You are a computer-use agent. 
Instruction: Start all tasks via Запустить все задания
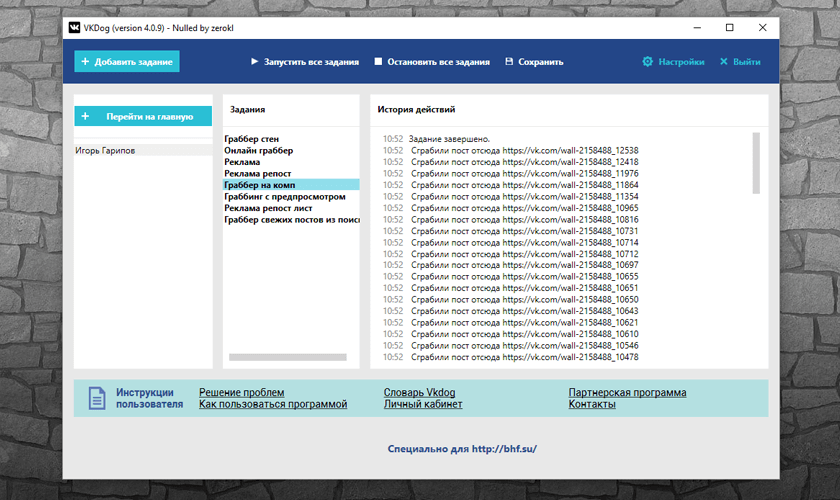click(305, 62)
